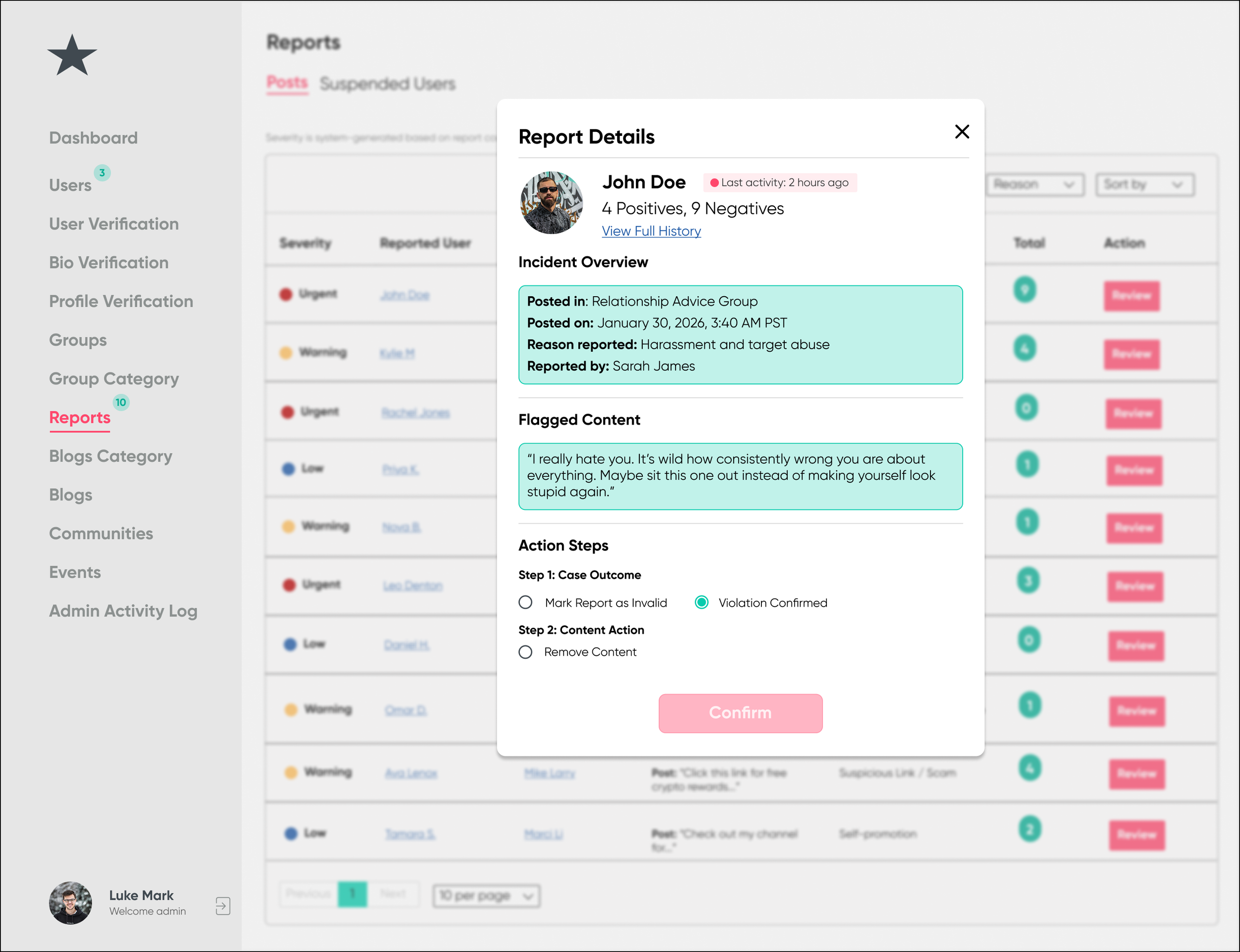Open Admin Activity Log in the sidebar

[x=123, y=611]
